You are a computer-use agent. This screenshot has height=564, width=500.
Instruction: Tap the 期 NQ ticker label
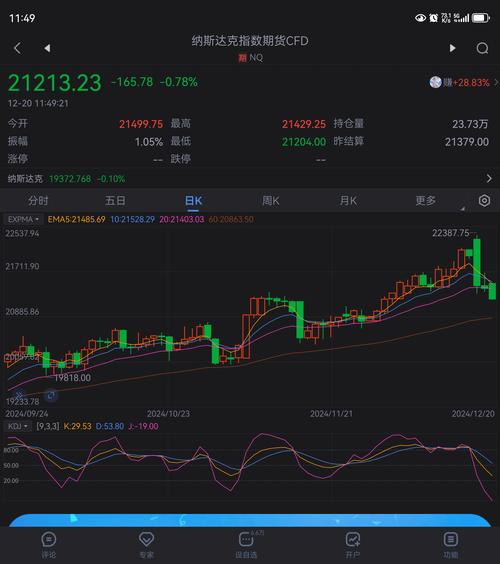[250, 58]
